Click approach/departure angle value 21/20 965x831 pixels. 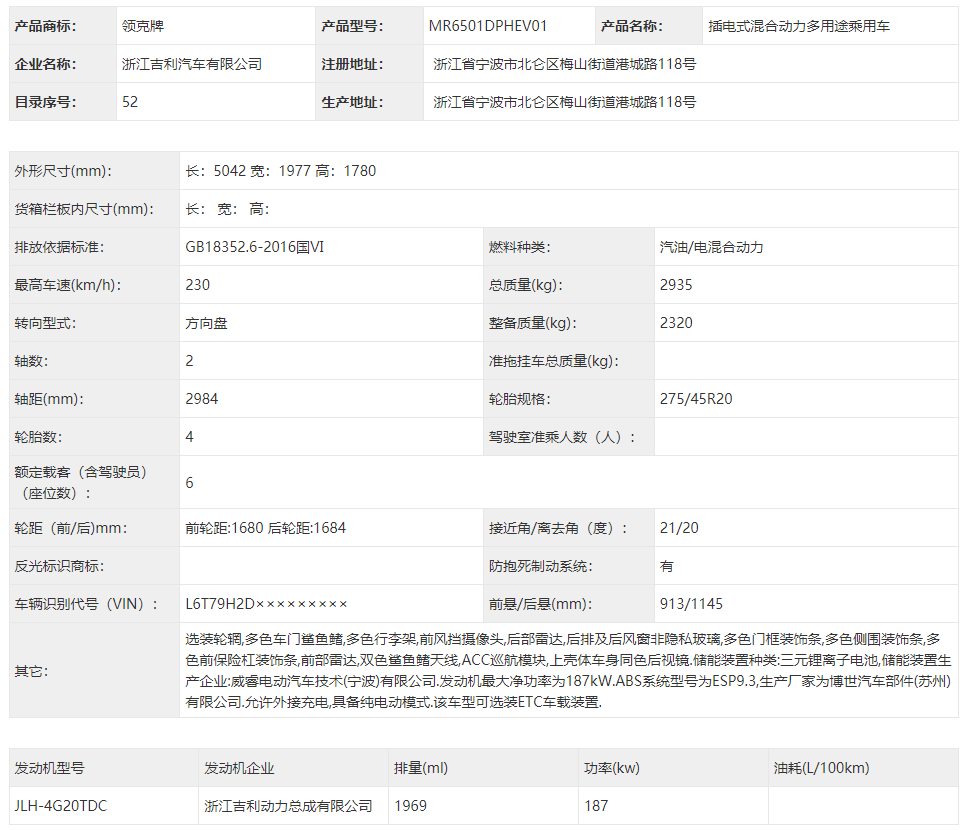coord(679,528)
